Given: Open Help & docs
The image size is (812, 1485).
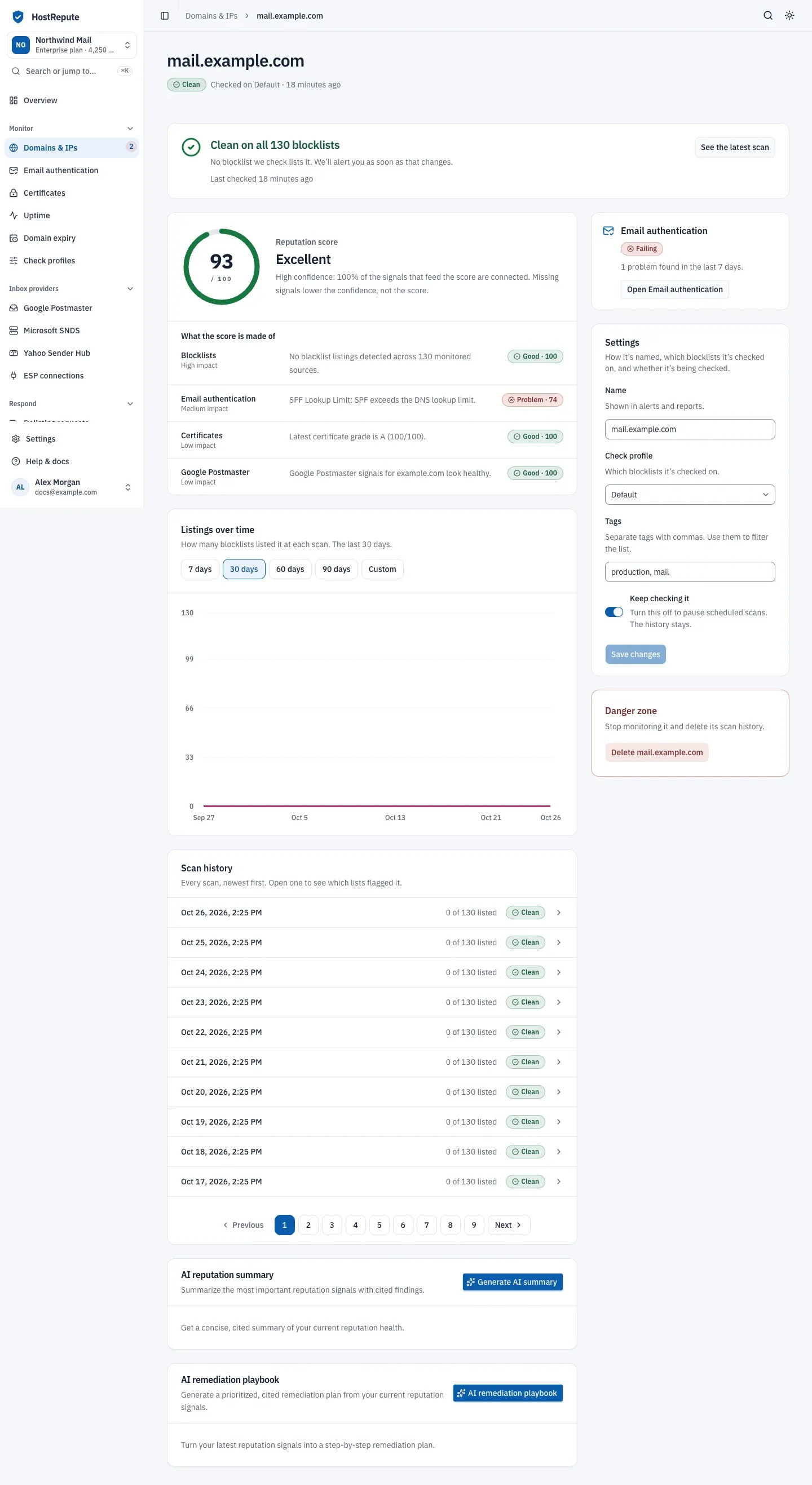Looking at the screenshot, I should pos(72,461).
